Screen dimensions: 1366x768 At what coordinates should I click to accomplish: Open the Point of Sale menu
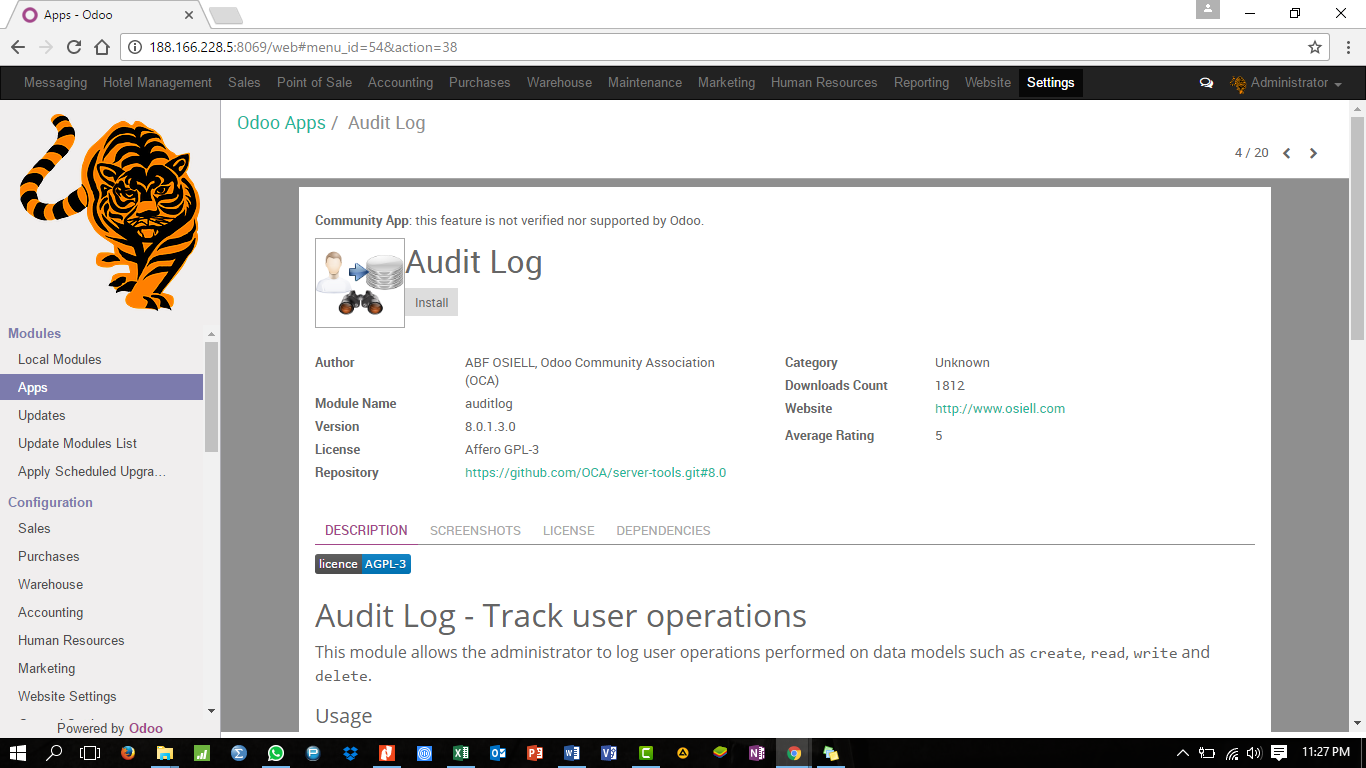click(314, 83)
